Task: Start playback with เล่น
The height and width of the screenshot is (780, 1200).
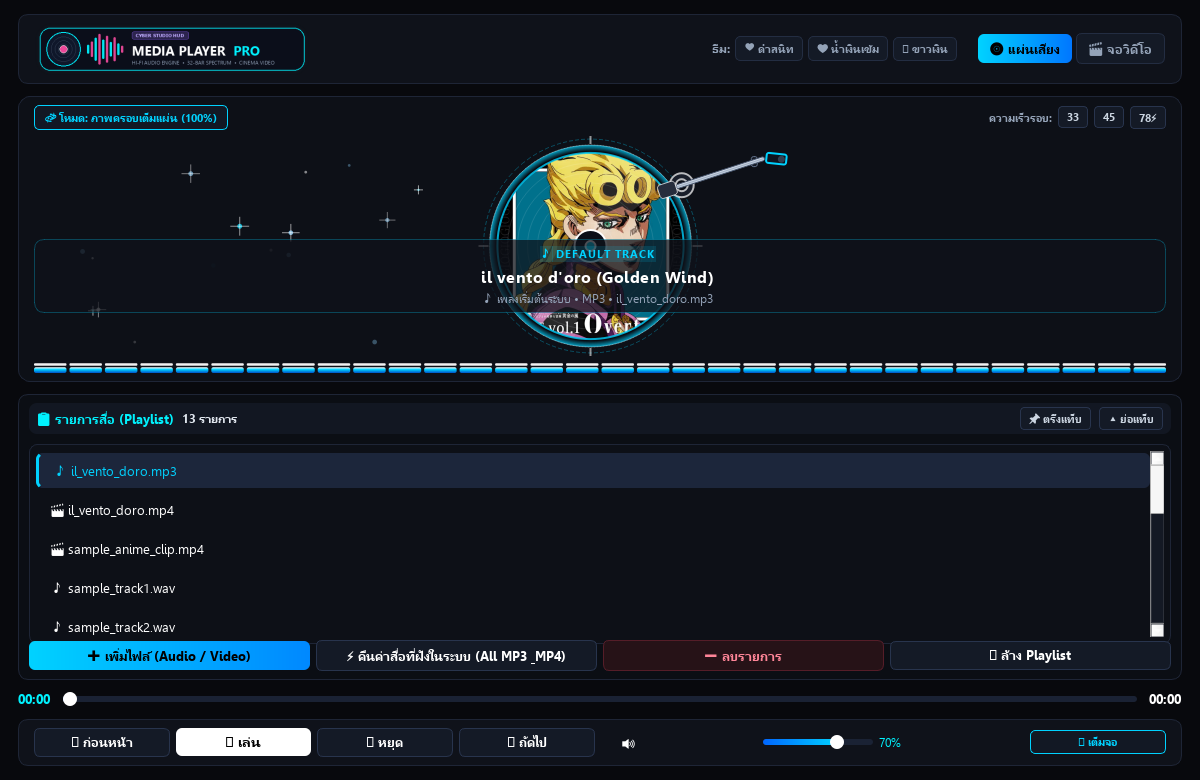Action: pos(243,742)
